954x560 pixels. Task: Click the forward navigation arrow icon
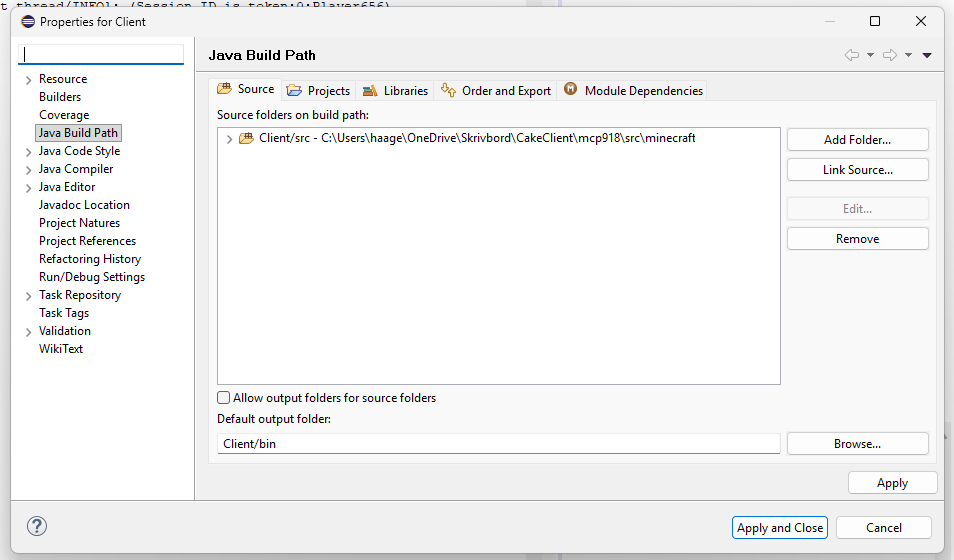[x=890, y=55]
